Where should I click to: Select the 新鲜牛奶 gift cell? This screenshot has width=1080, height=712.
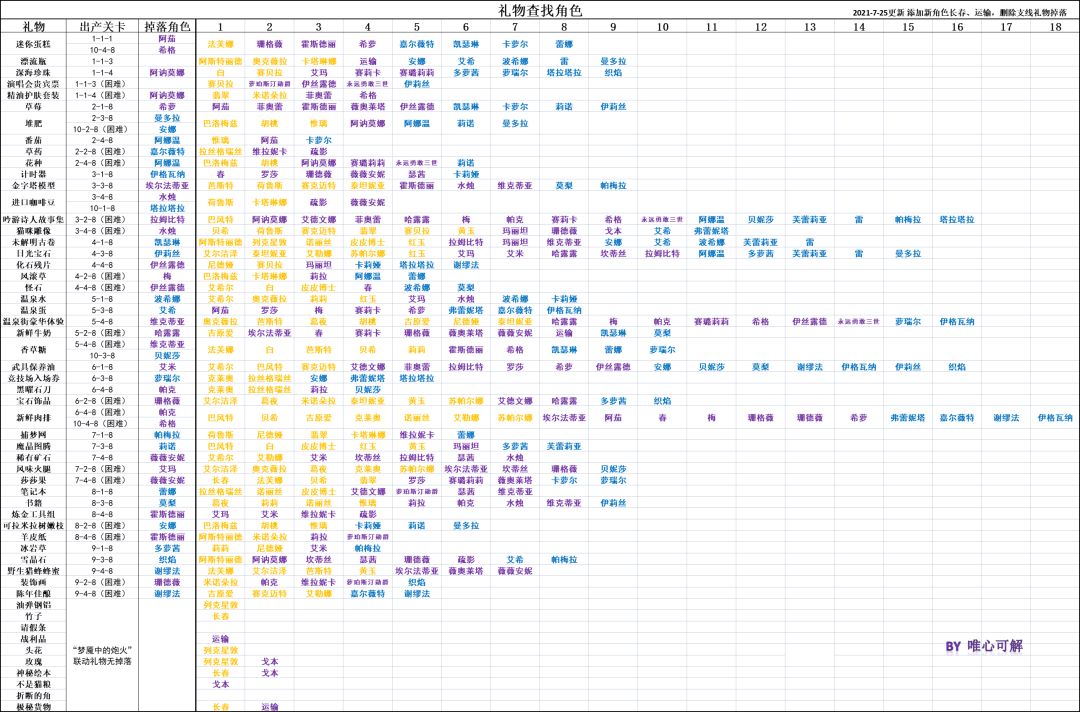pyautogui.click(x=34, y=333)
